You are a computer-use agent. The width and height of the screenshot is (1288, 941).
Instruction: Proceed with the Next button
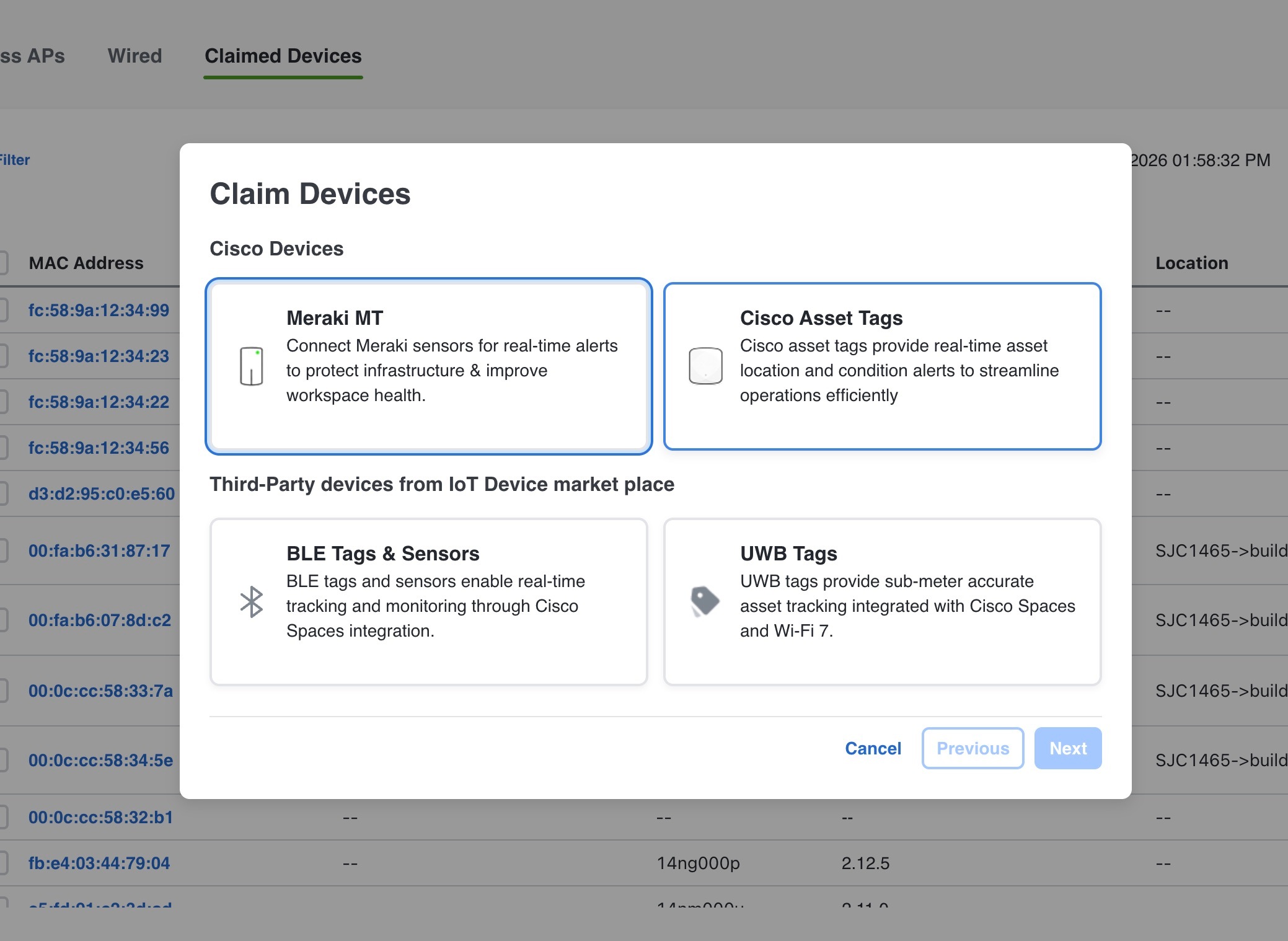click(x=1068, y=748)
